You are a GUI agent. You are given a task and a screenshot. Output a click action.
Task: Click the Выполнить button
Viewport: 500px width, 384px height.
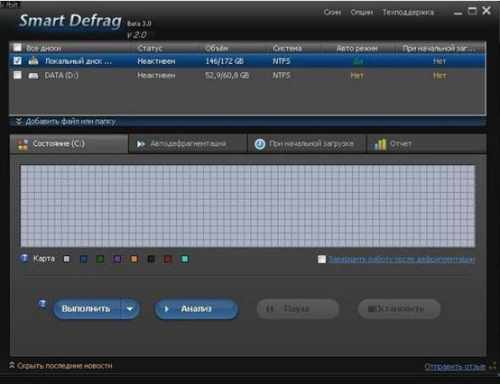click(87, 309)
